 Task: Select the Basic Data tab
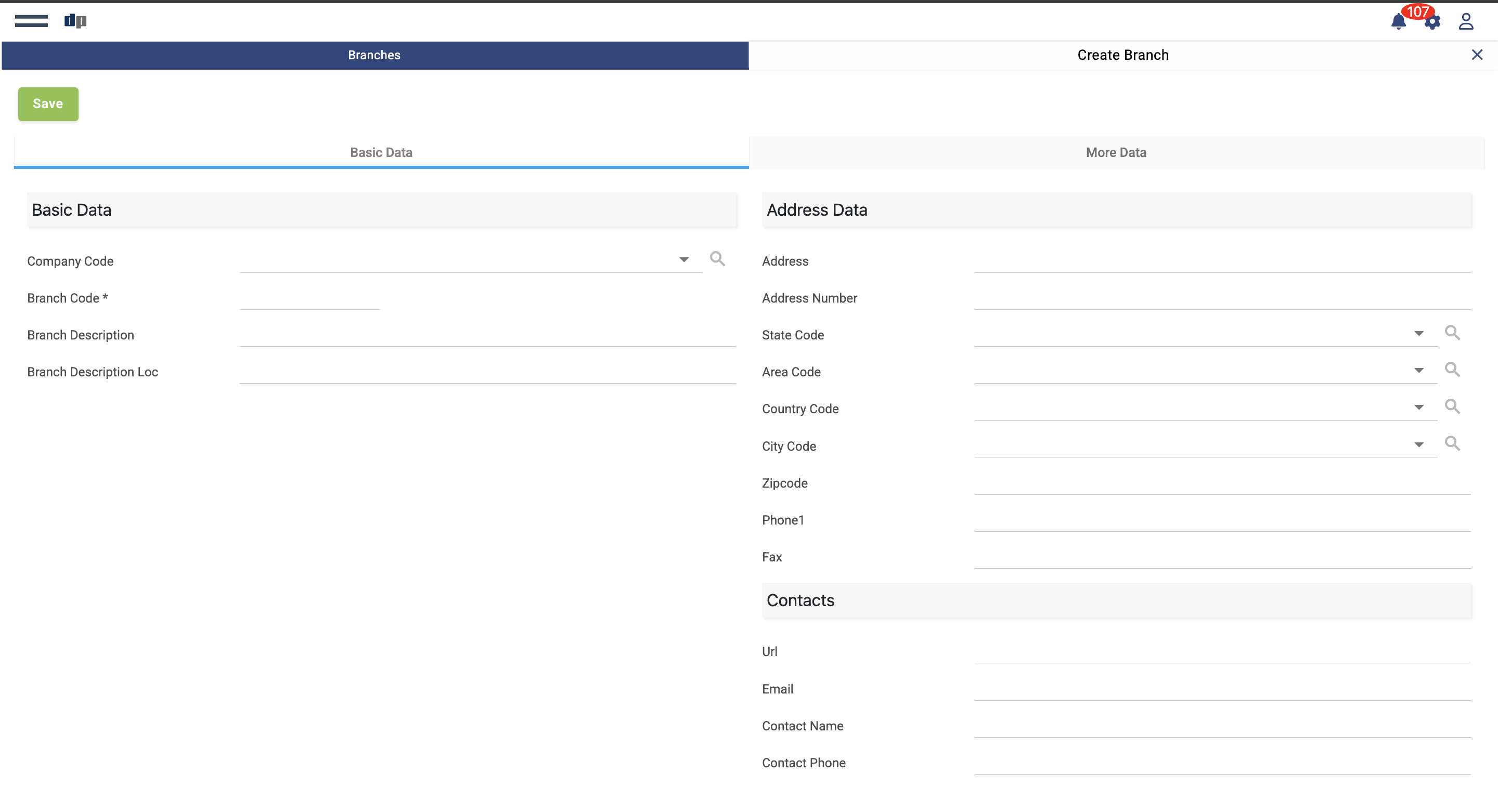coord(381,152)
